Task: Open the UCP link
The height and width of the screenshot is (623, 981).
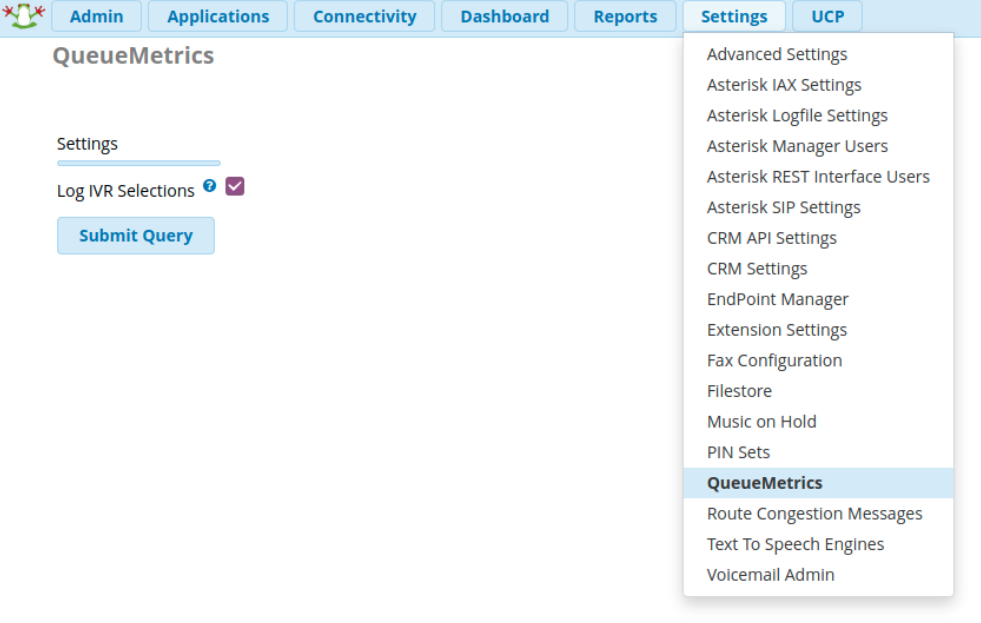Action: pos(827,16)
